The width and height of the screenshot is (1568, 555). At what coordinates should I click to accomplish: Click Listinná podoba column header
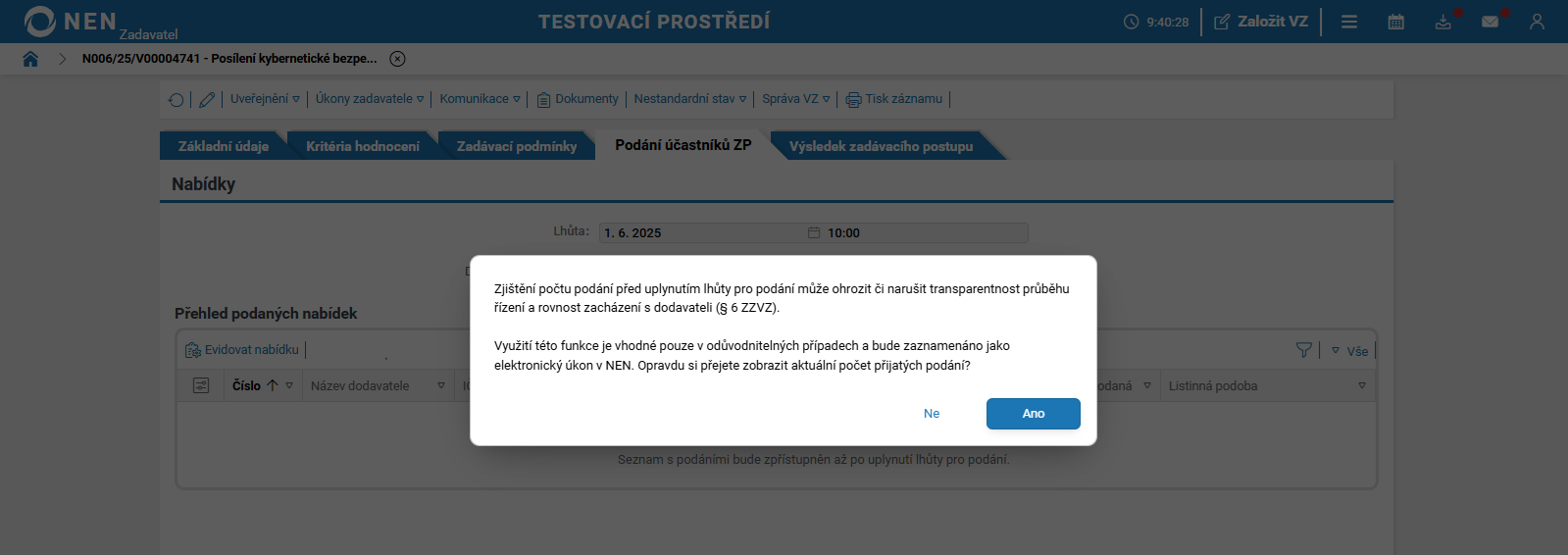(1213, 385)
